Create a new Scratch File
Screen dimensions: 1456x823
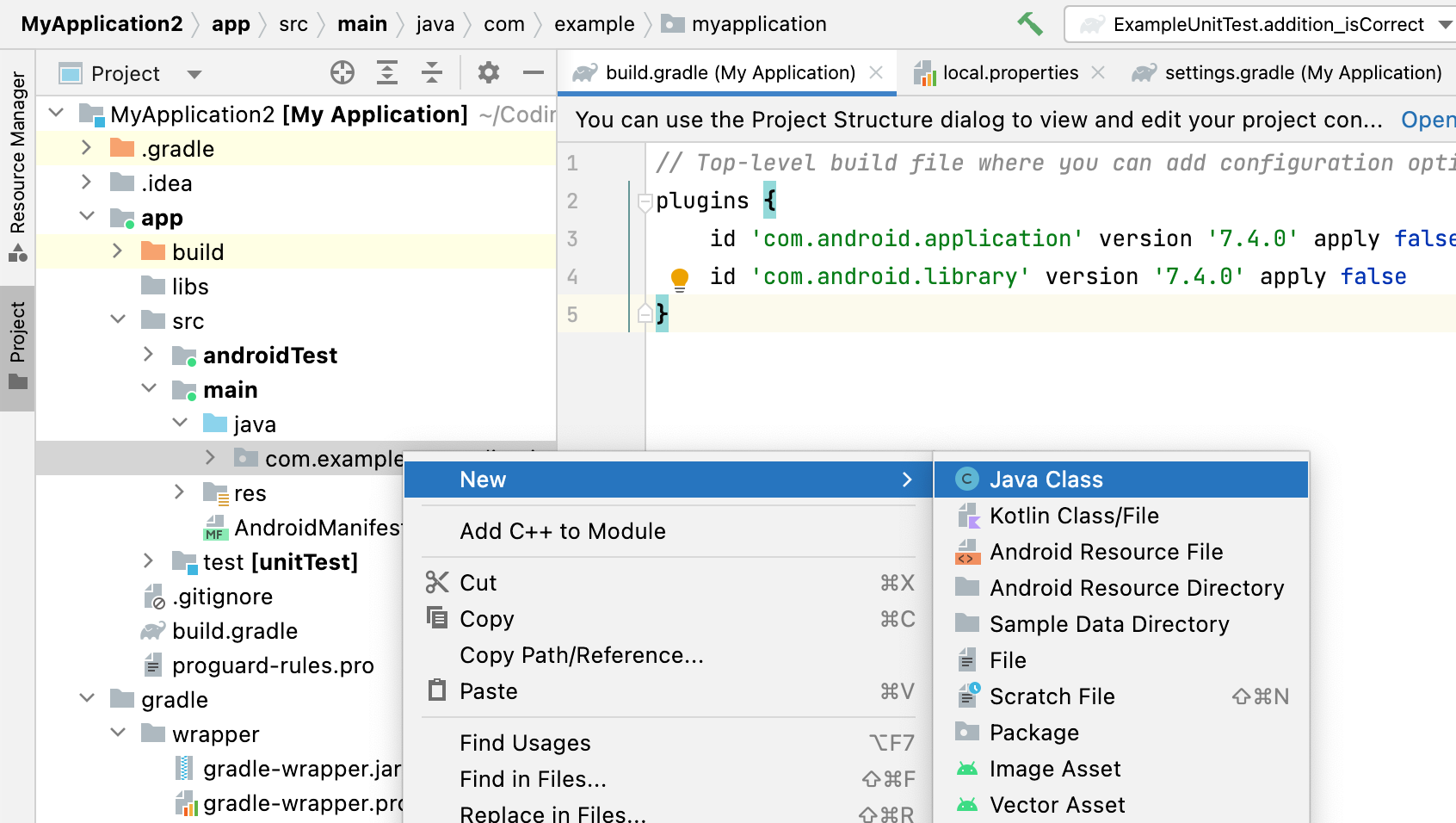[1121, 696]
